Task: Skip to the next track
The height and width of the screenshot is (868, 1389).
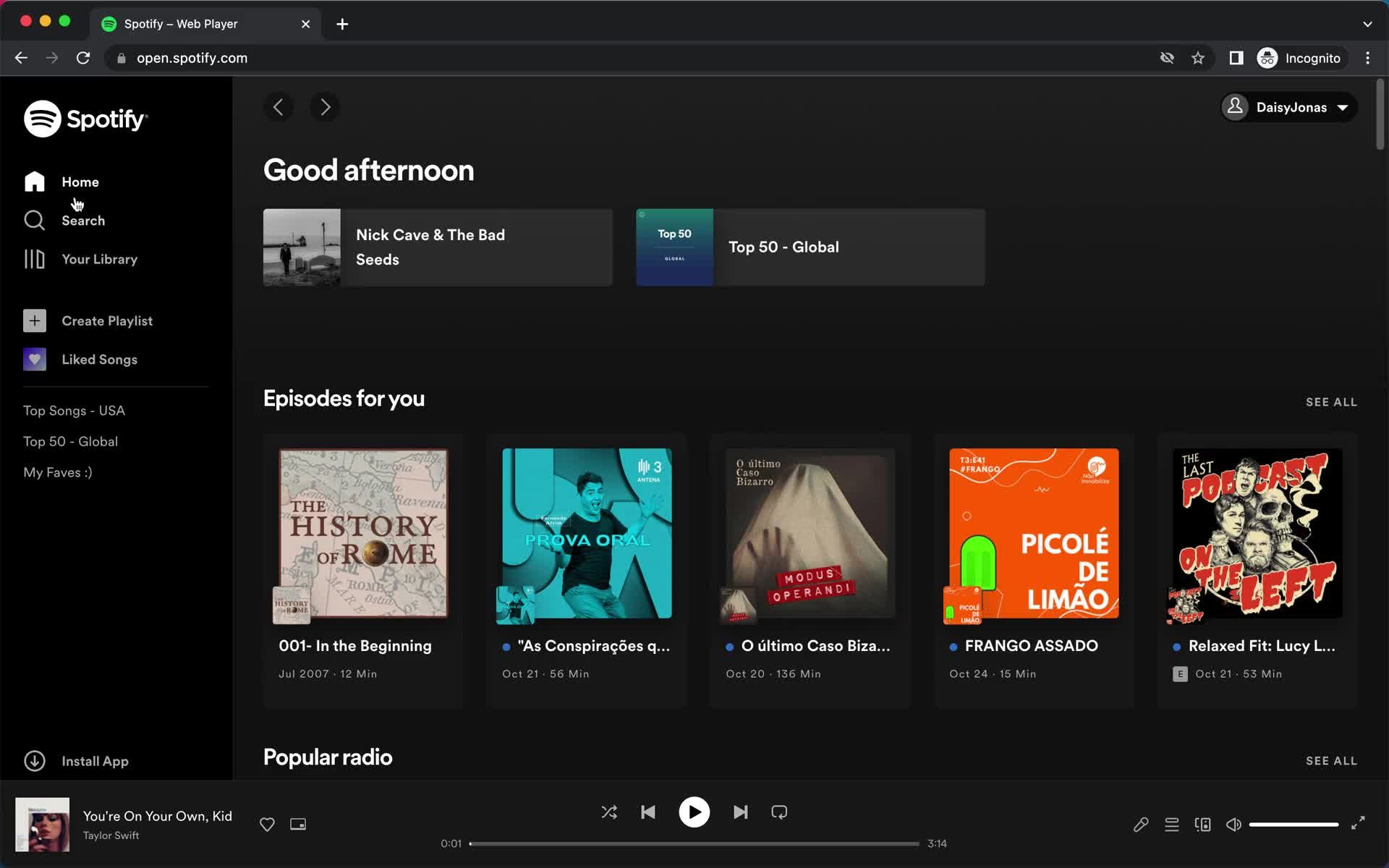Action: (x=740, y=812)
